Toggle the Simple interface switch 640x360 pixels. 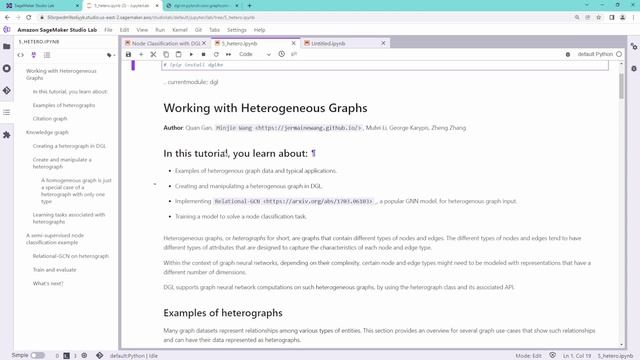click(38, 356)
